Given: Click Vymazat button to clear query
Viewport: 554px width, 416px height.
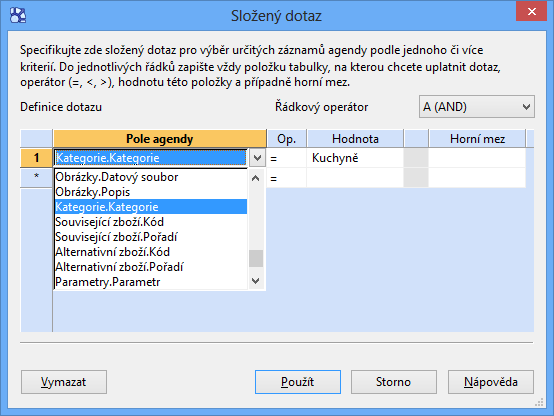Looking at the screenshot, I should point(64,382).
